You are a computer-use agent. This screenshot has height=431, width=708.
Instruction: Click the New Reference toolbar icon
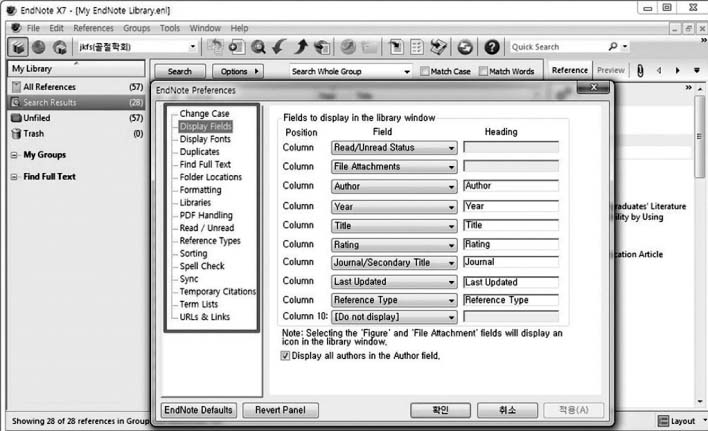click(237, 46)
